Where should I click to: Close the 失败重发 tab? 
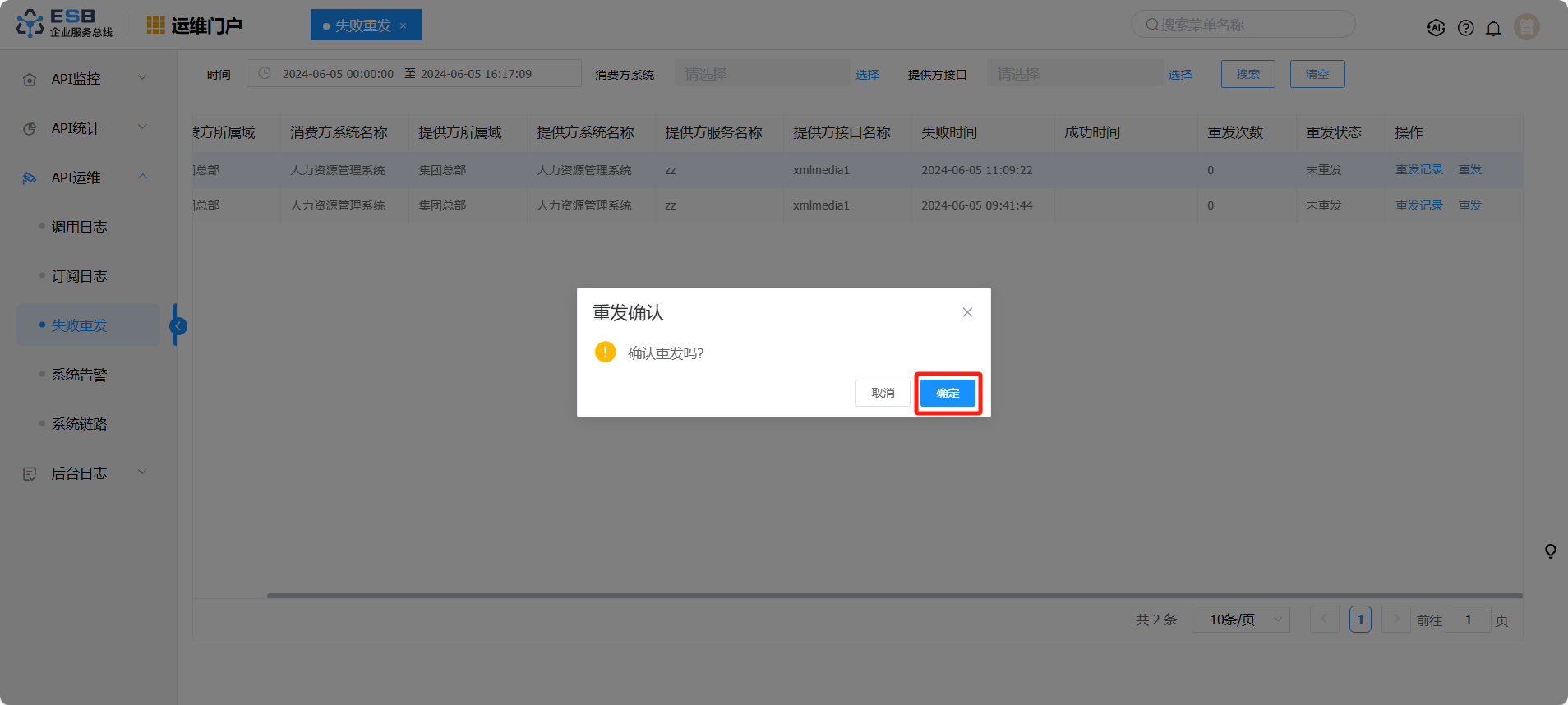point(403,25)
